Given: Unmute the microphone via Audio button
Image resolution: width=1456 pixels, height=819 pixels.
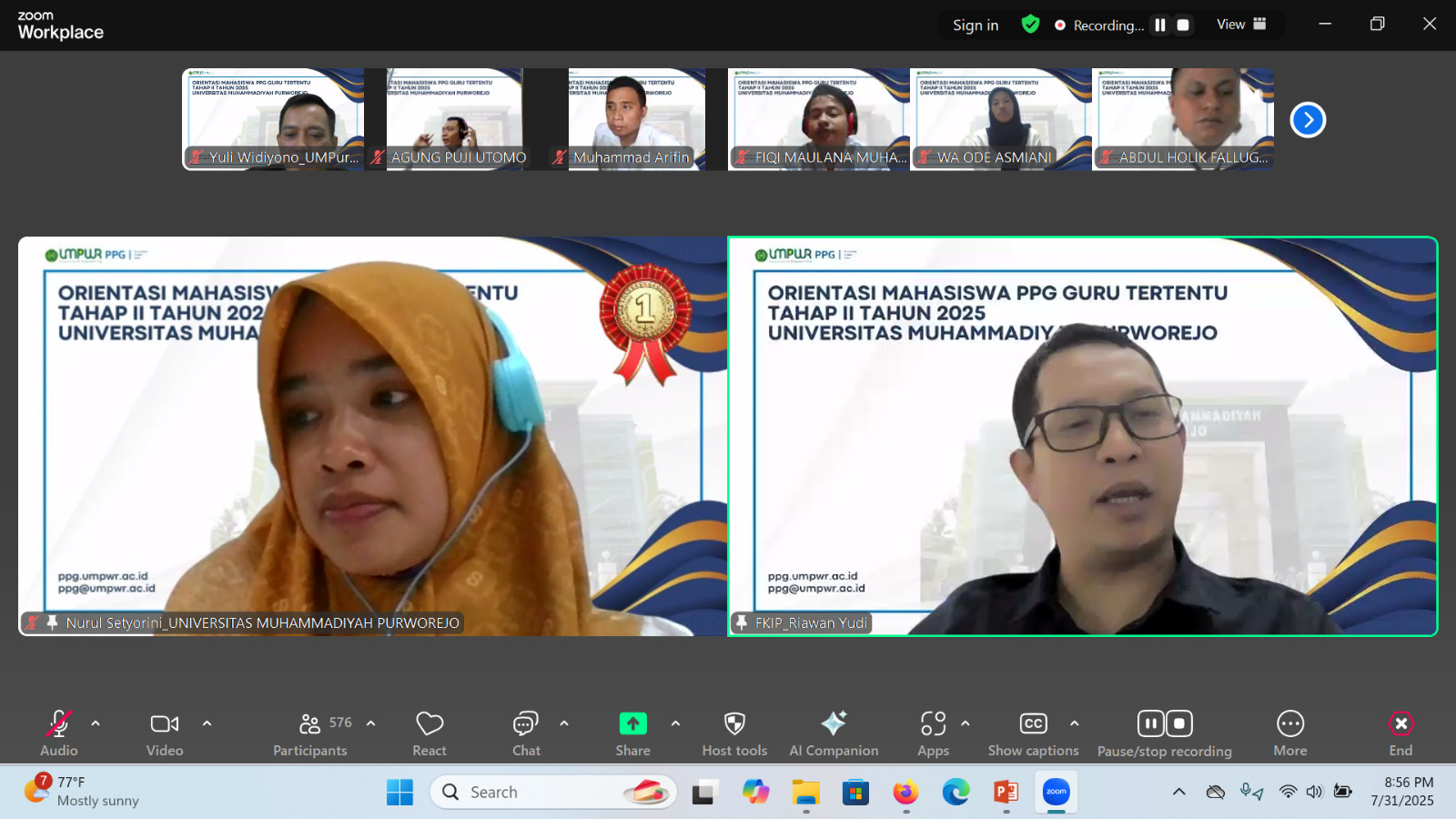Looking at the screenshot, I should coord(59,733).
